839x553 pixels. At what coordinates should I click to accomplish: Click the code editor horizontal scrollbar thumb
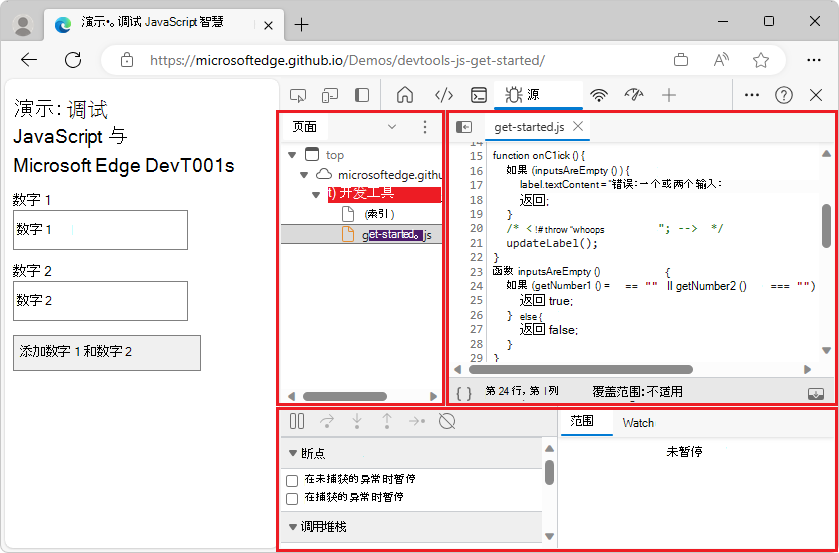point(581,369)
